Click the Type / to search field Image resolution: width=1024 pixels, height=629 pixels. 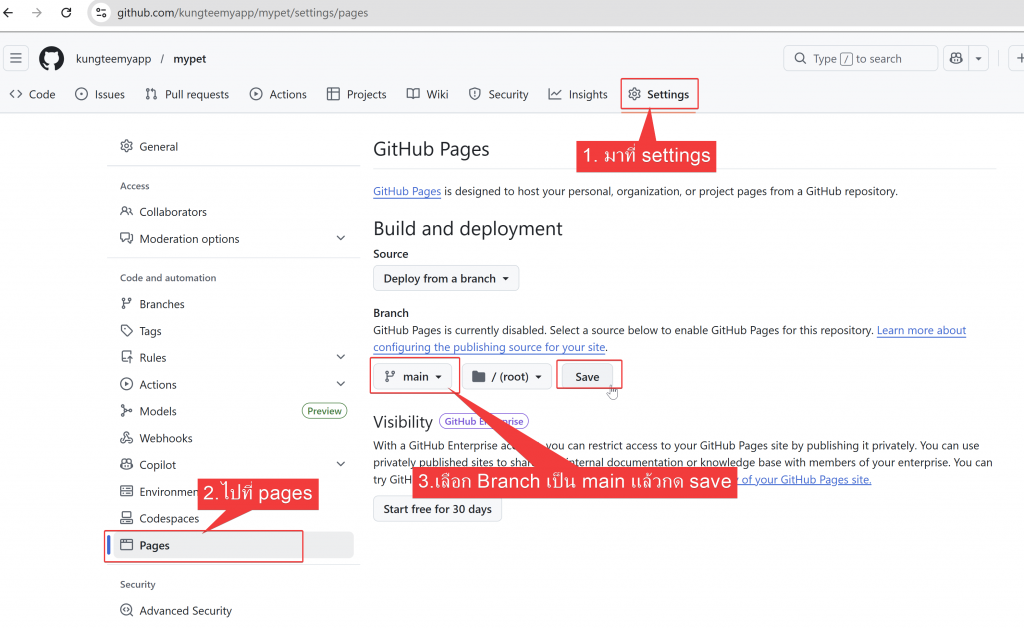860,59
